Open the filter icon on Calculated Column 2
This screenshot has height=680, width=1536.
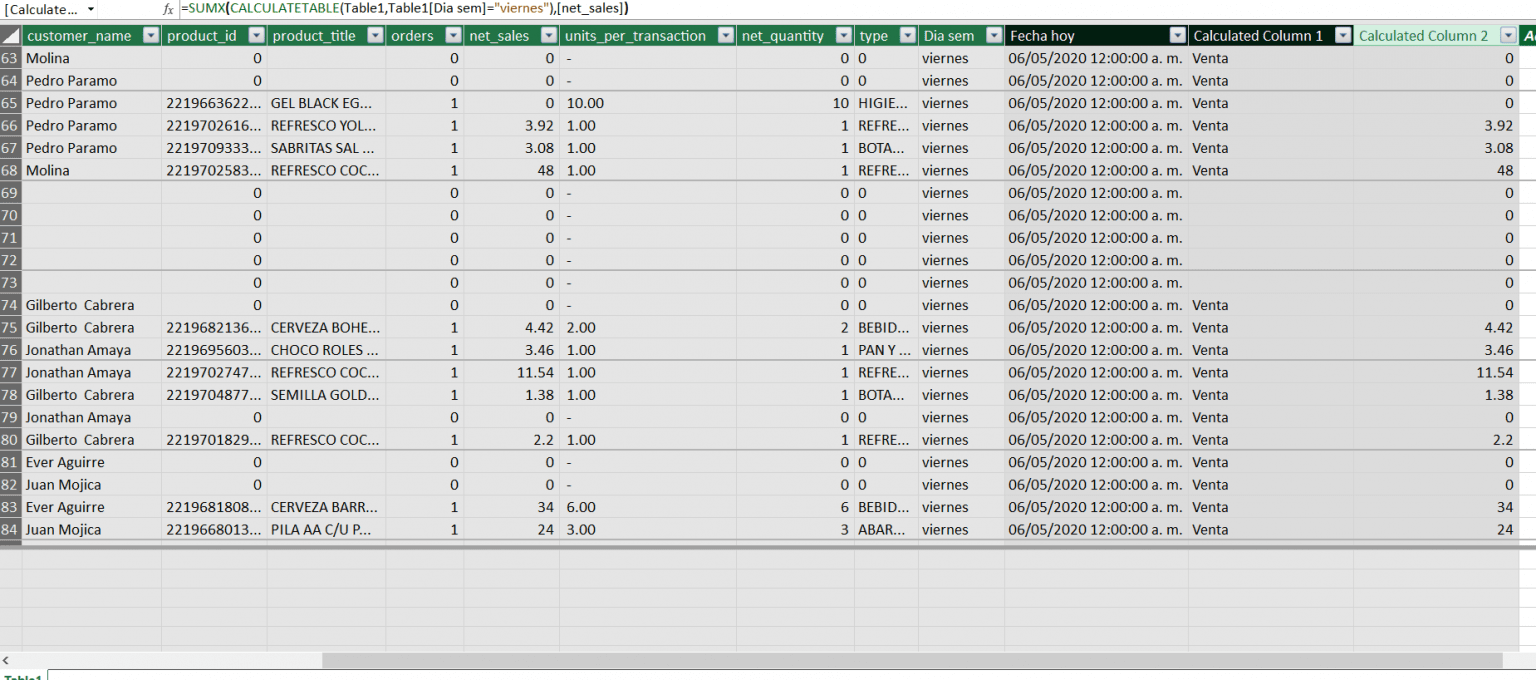pyautogui.click(x=1508, y=35)
